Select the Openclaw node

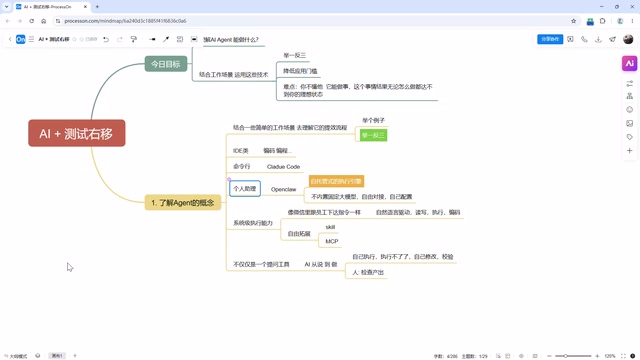pos(283,189)
